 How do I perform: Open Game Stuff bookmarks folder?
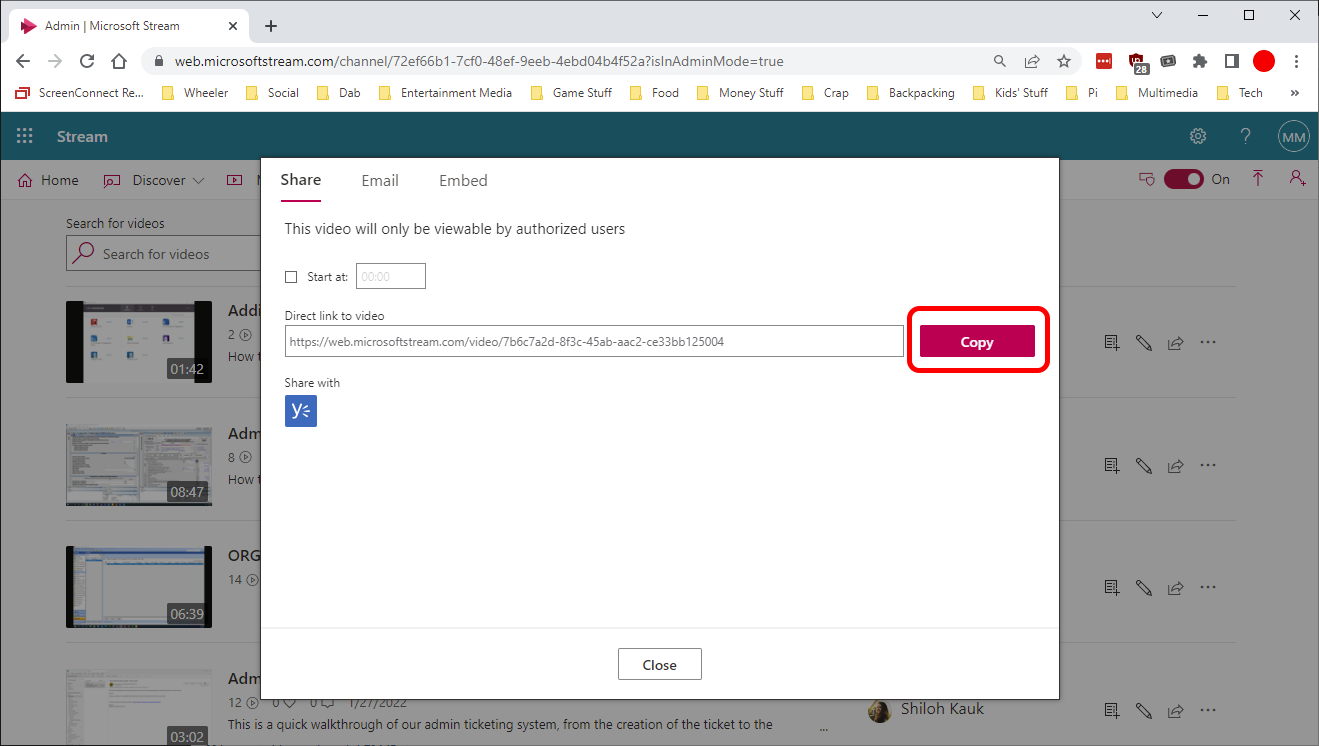click(x=571, y=93)
